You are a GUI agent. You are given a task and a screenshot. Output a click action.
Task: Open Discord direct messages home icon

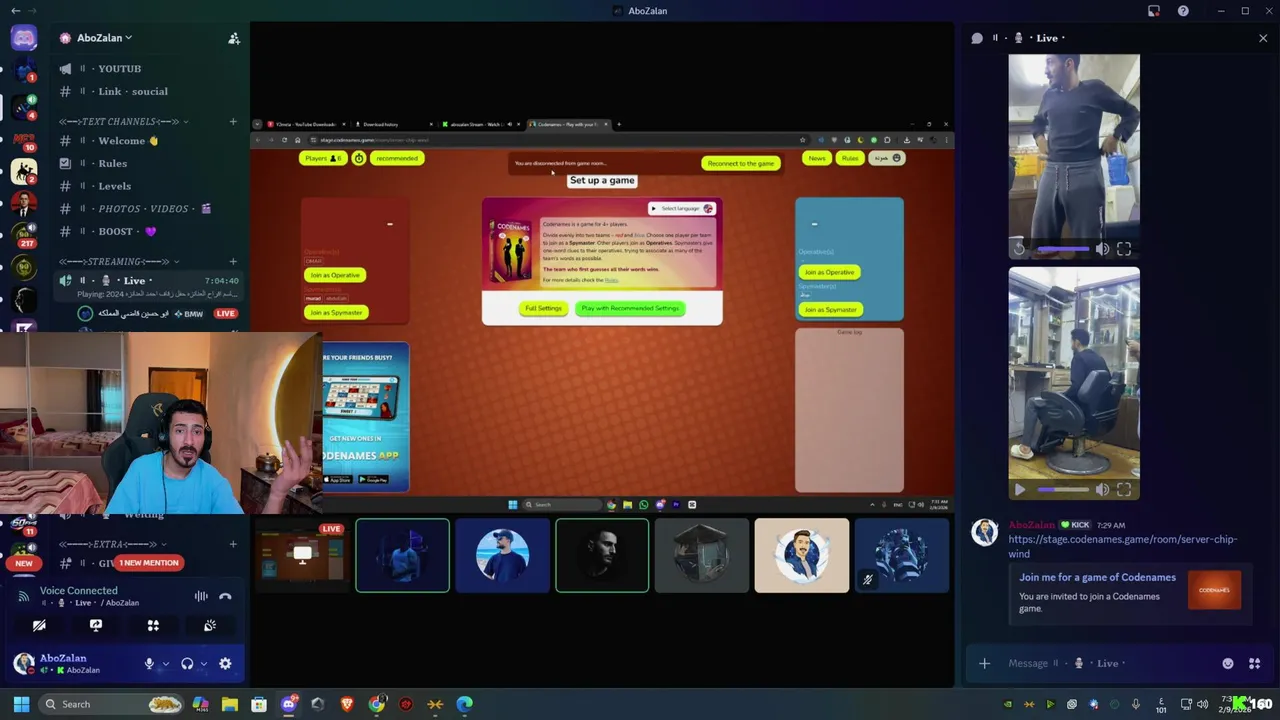point(24,38)
